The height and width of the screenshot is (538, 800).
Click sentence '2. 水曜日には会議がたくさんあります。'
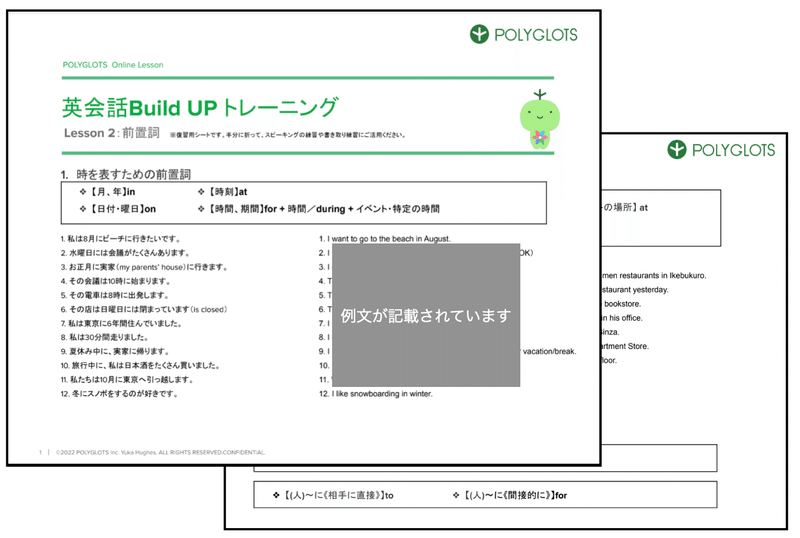[x=125, y=253]
